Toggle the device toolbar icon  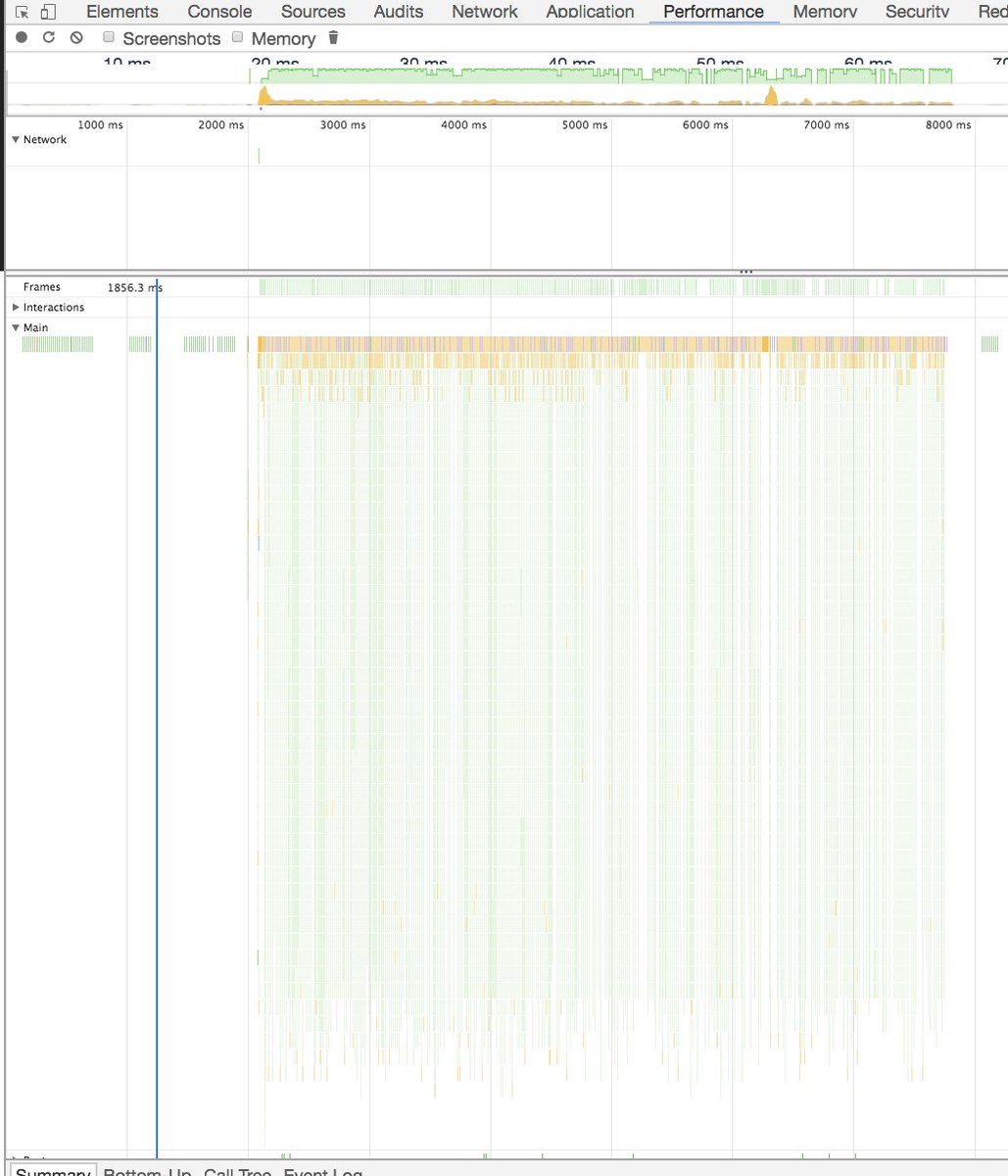pos(49,12)
